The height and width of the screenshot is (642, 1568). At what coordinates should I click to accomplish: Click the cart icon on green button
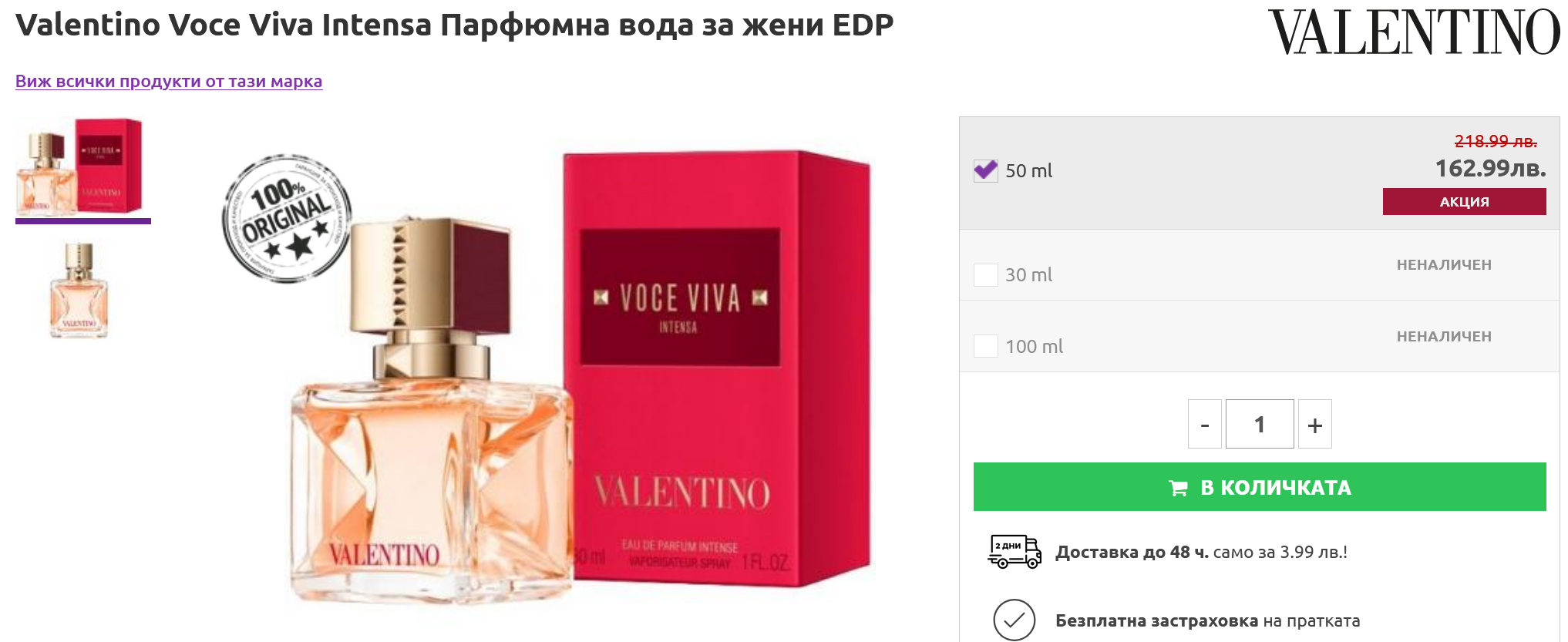tap(1178, 488)
